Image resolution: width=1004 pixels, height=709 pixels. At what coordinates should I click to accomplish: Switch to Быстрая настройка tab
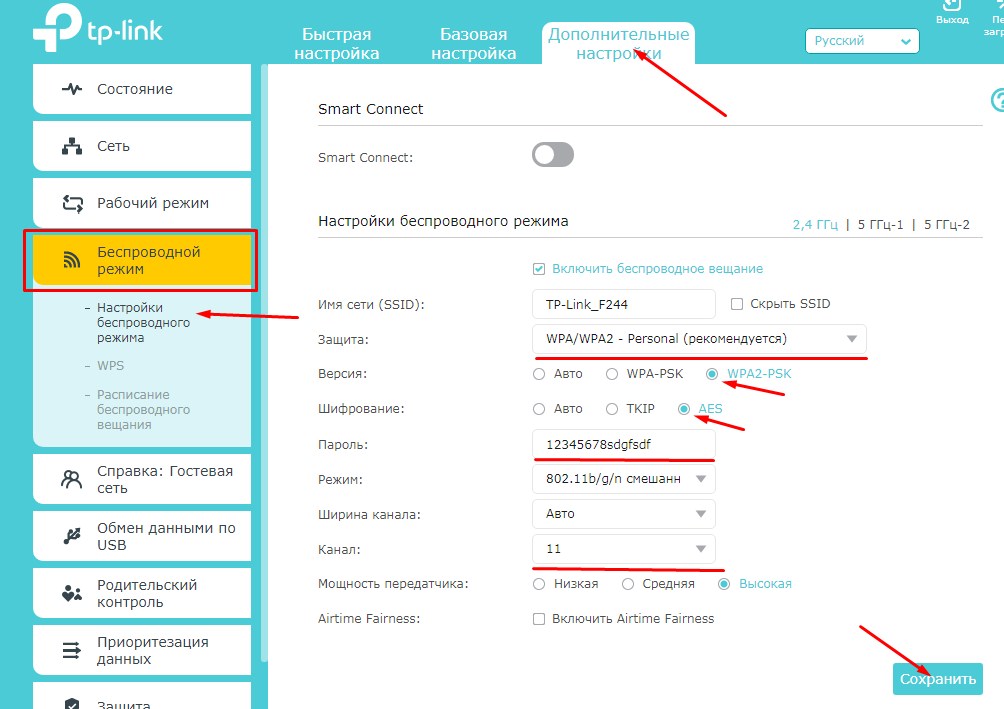(337, 44)
